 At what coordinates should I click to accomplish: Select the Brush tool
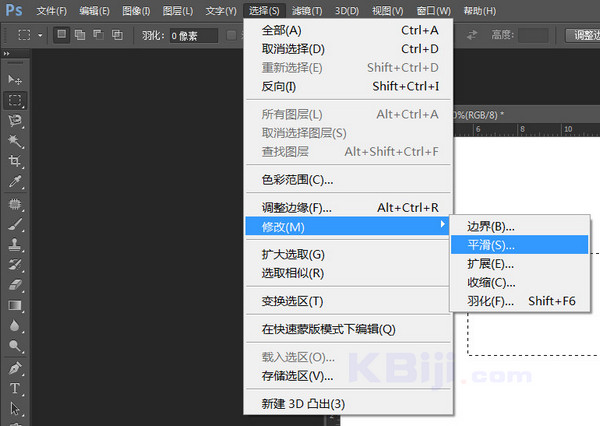pyautogui.click(x=15, y=224)
